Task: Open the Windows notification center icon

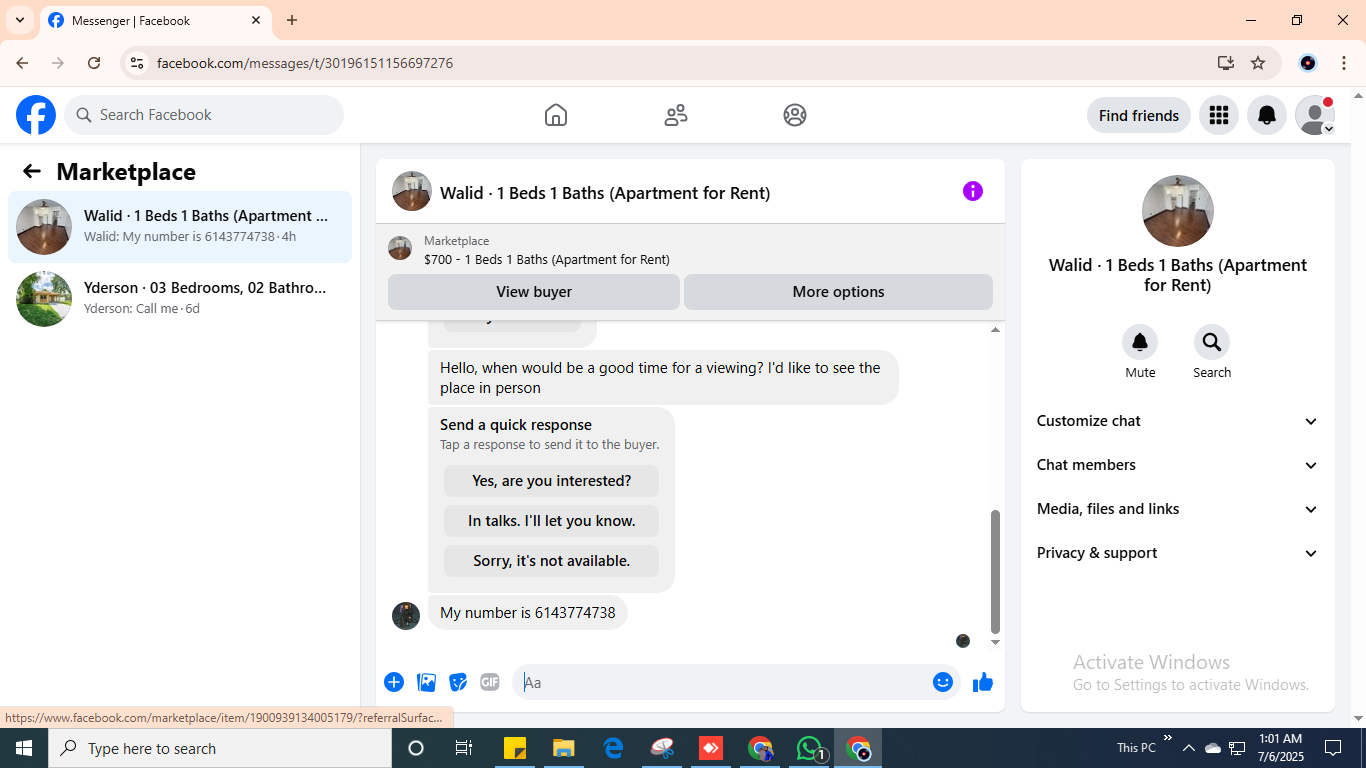Action: [x=1333, y=748]
